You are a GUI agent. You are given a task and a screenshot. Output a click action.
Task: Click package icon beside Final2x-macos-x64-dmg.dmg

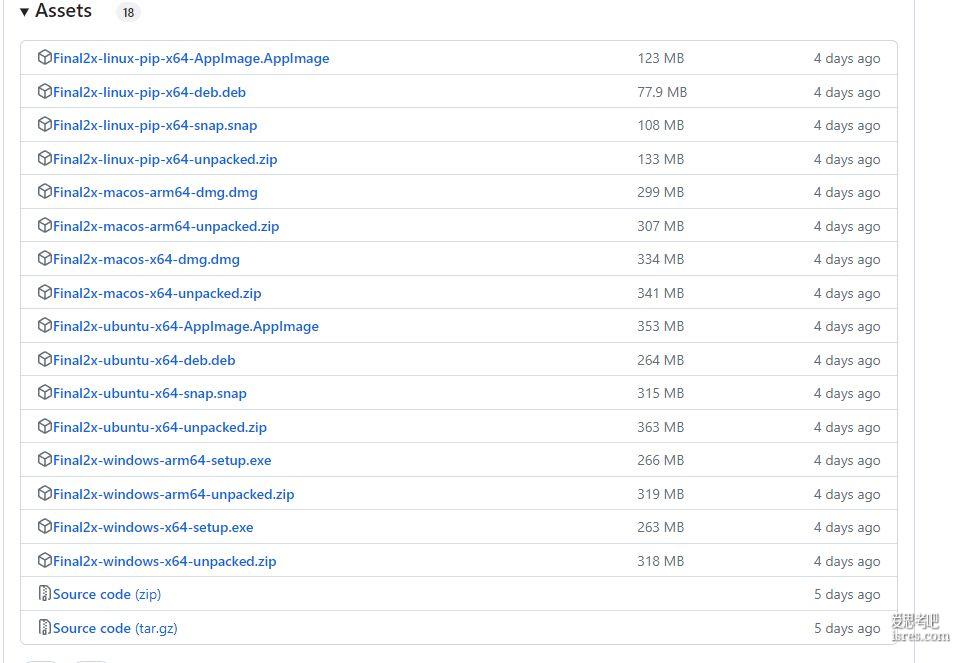tap(45, 258)
